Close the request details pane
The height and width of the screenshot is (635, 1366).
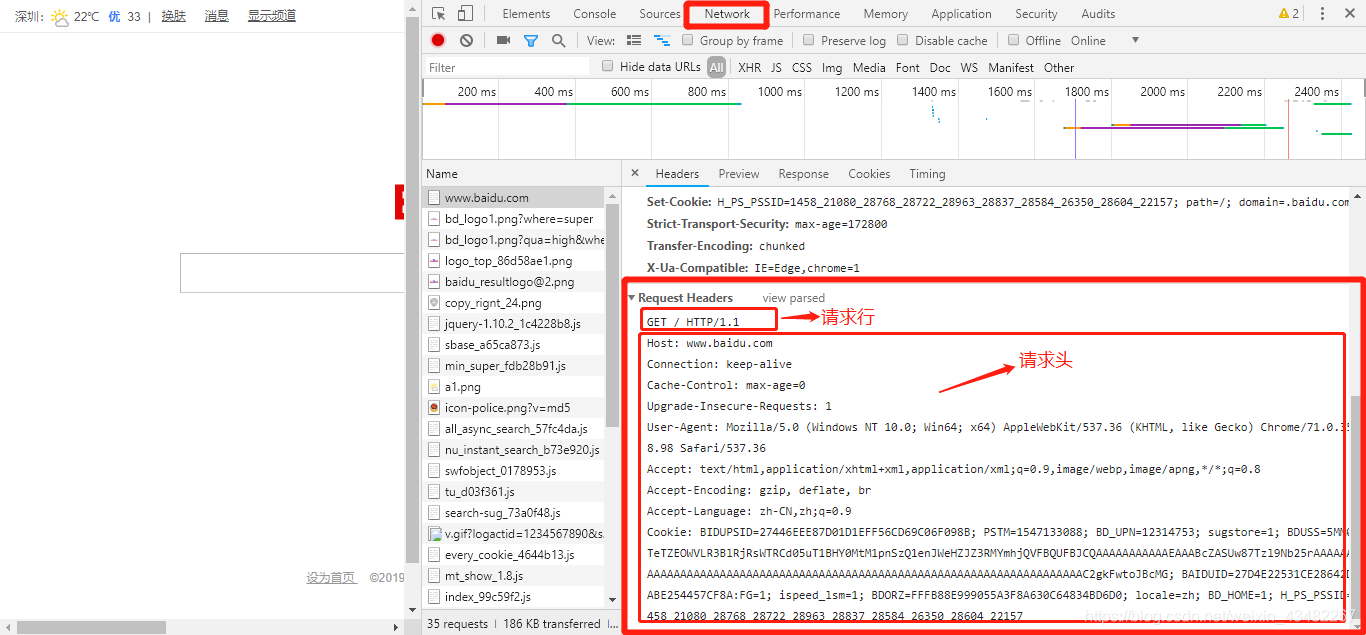(635, 174)
